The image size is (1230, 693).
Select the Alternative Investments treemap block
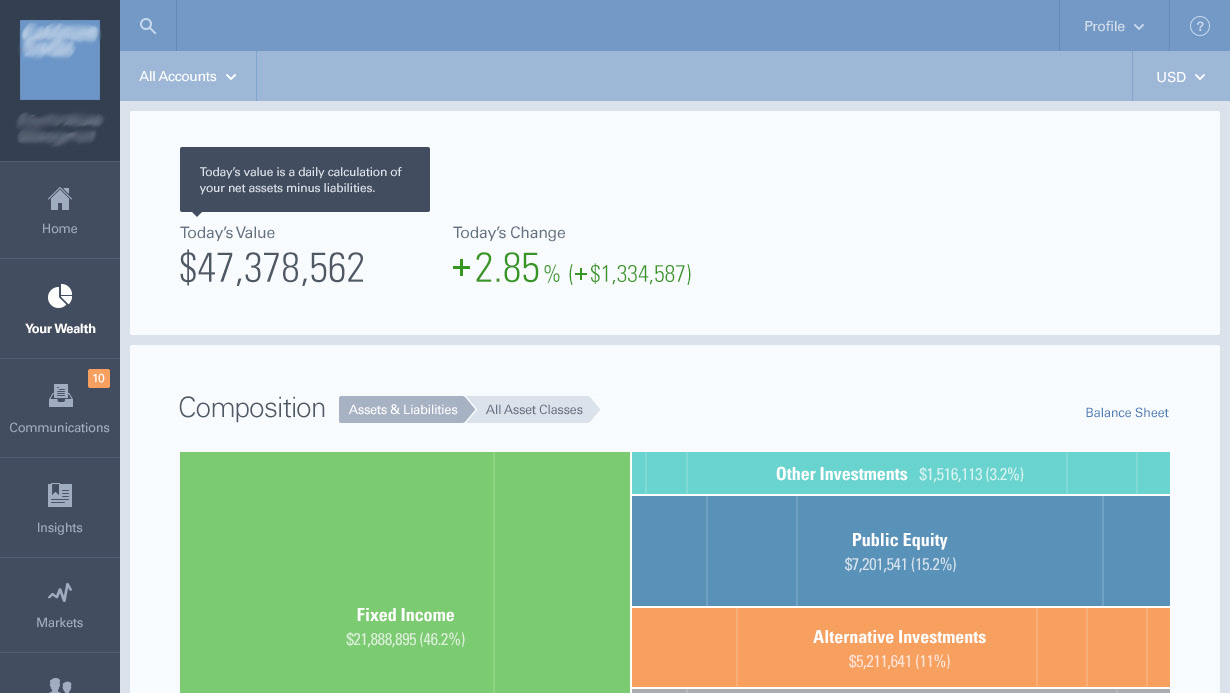pyautogui.click(x=900, y=647)
